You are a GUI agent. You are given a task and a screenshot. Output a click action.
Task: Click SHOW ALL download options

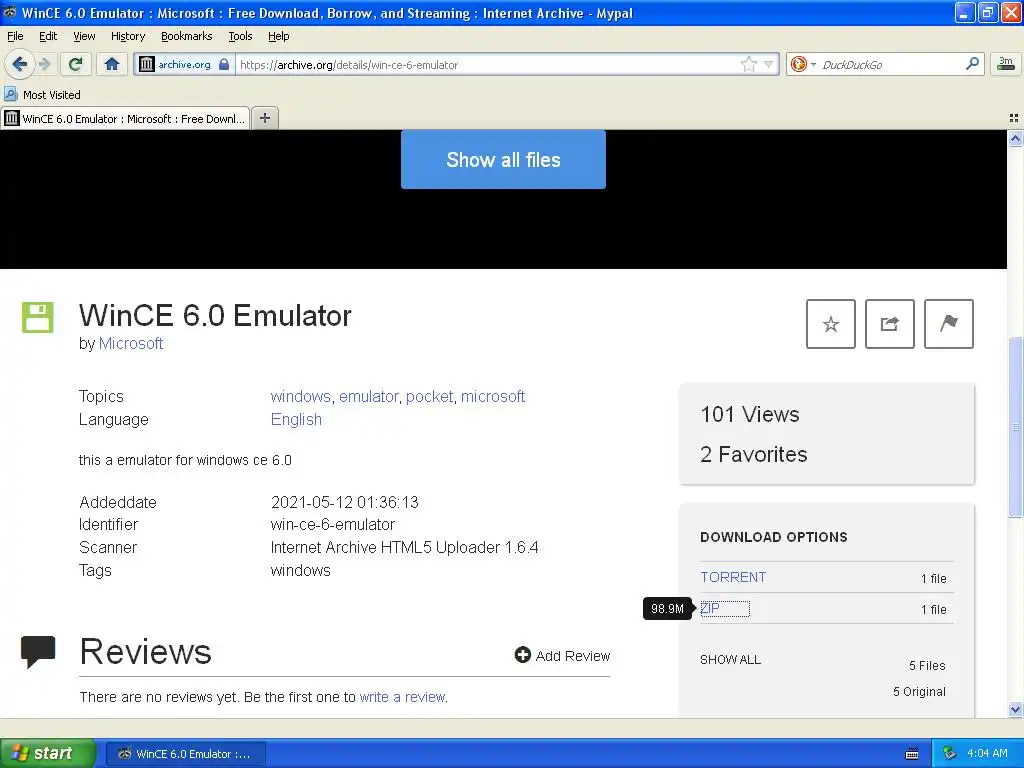[x=730, y=660]
